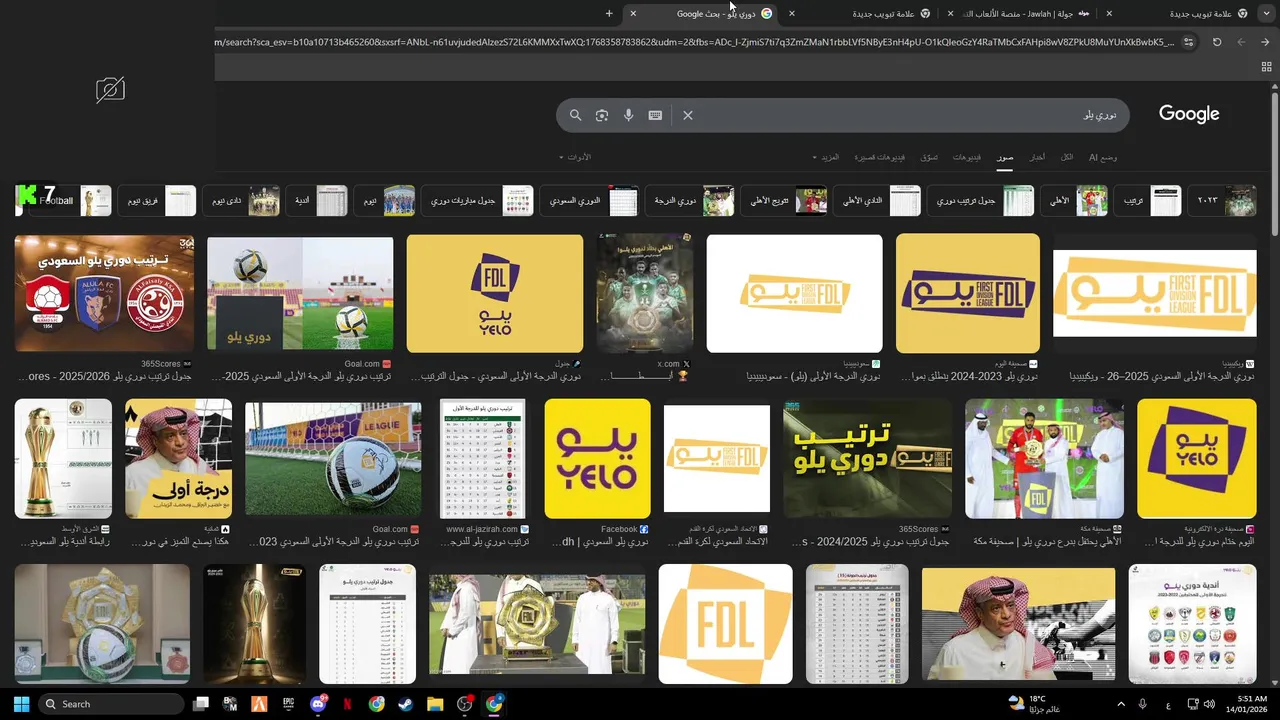
Task: Open Epic Games Launcher from the taskbar
Action: coord(289,704)
